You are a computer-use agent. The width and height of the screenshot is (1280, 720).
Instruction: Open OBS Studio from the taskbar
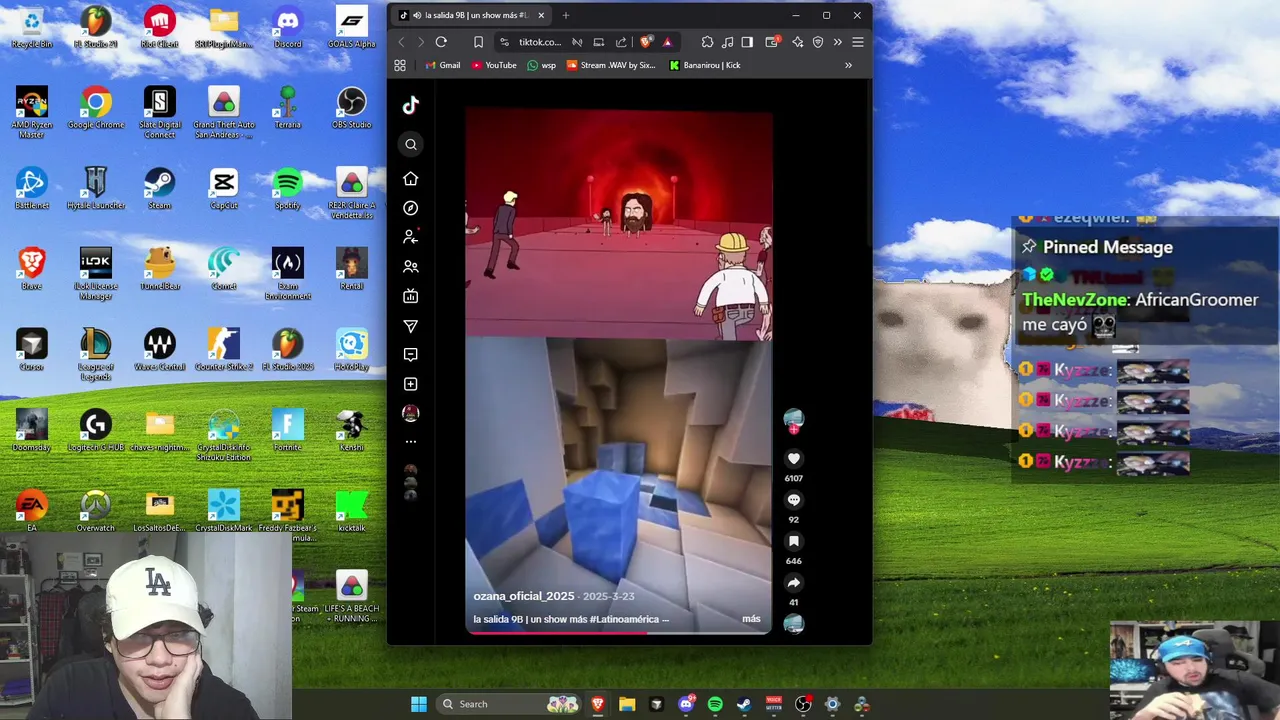point(803,704)
